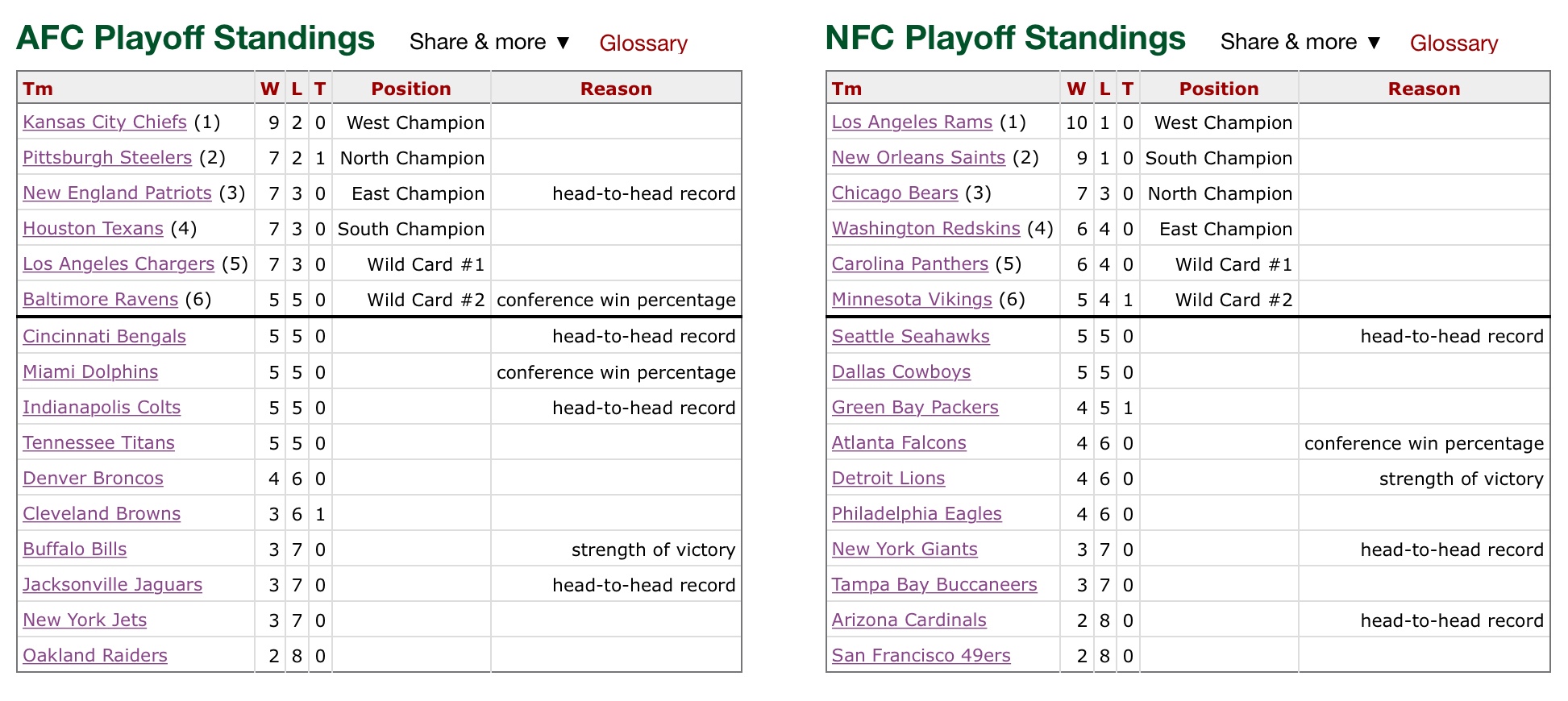
Task: Open the AFC Glossary link
Action: pos(643,44)
